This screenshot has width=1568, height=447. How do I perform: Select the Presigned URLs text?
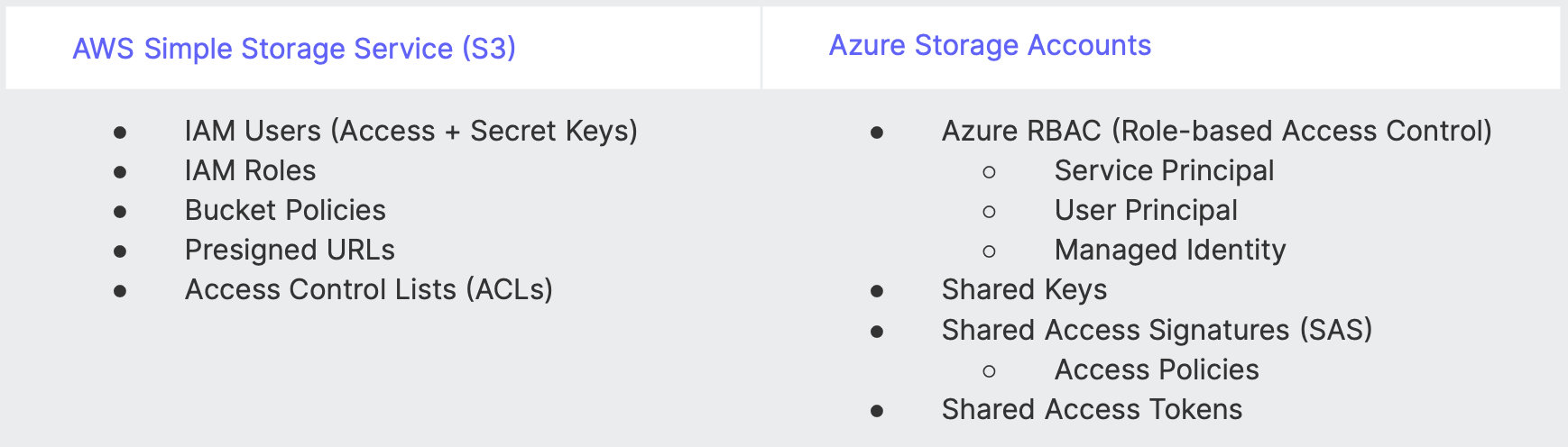pos(290,251)
